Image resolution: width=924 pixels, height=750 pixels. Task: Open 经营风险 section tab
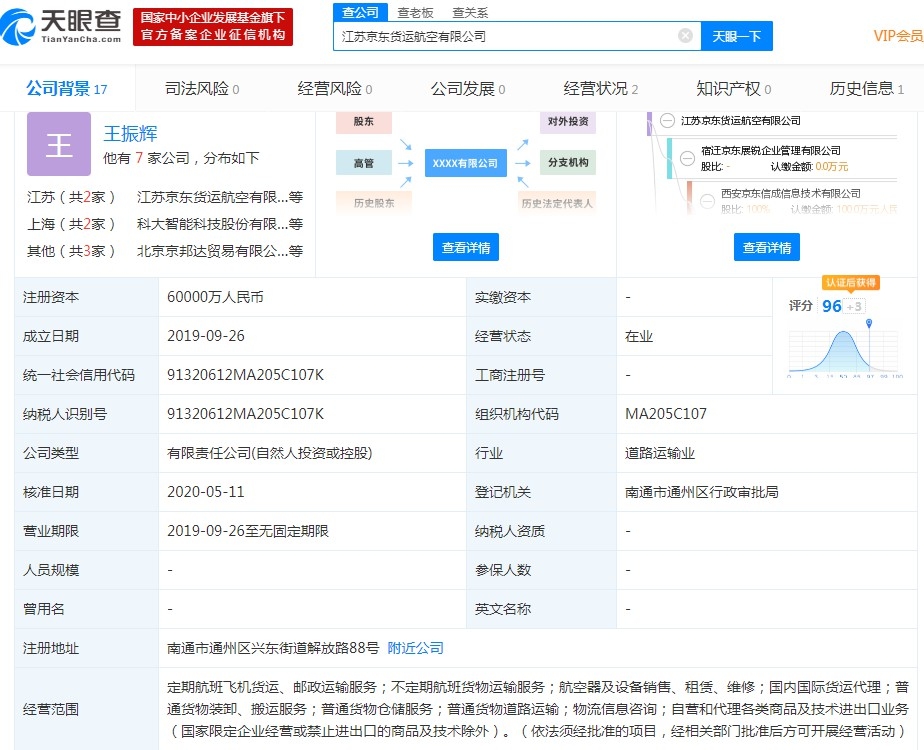pos(335,88)
